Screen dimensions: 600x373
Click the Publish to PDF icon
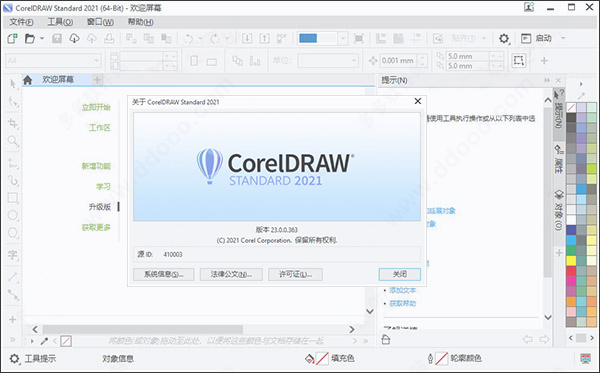click(x=282, y=38)
